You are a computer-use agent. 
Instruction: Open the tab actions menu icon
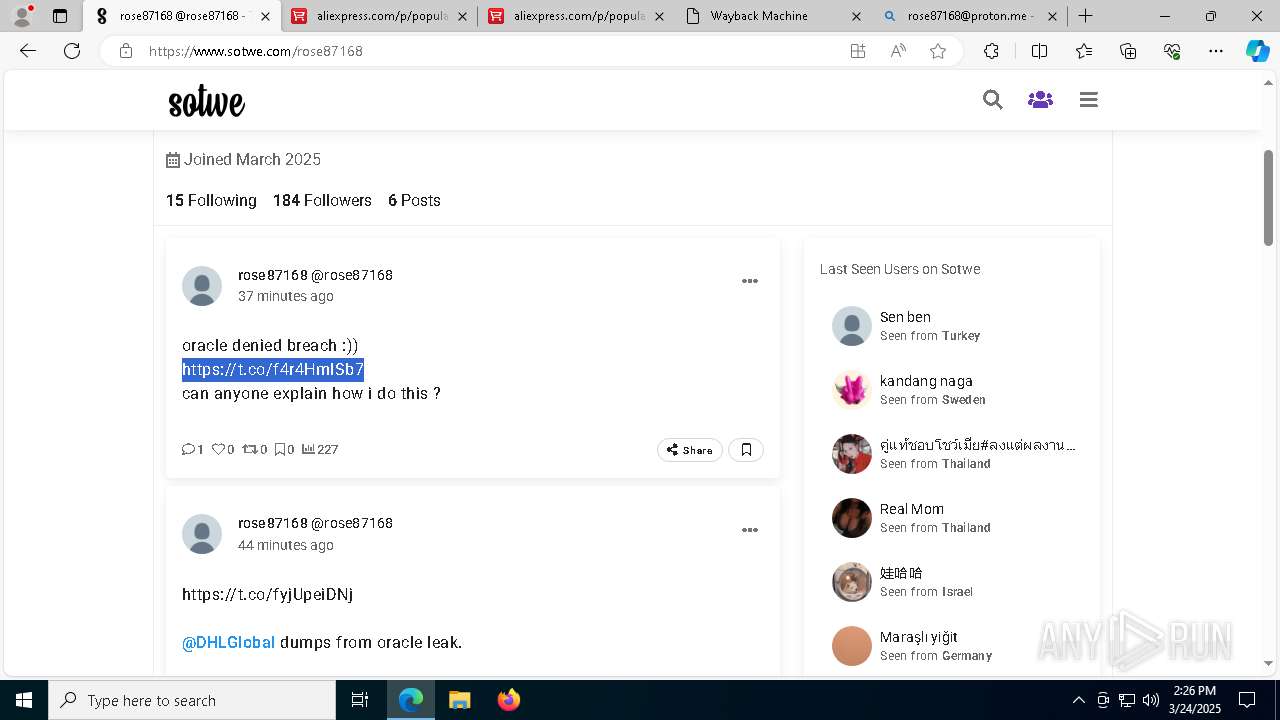(x=60, y=16)
